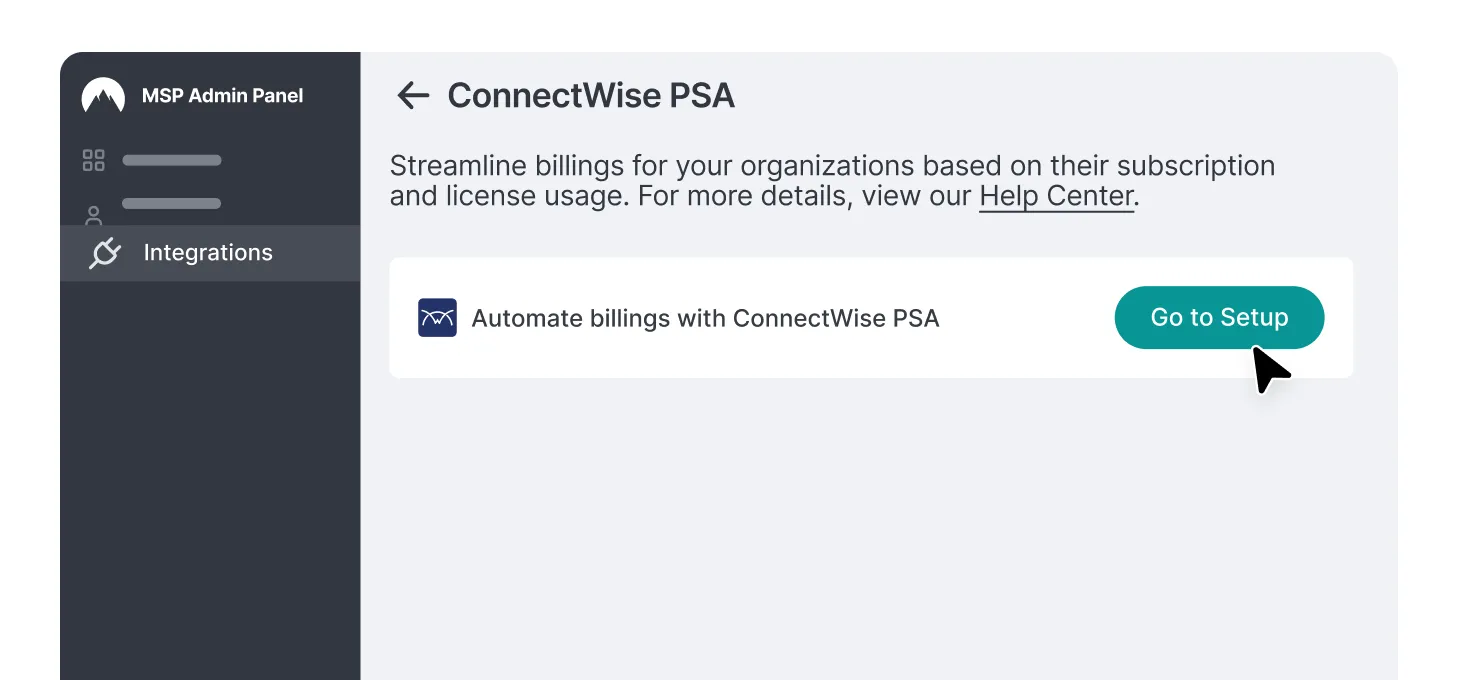Click the Automate billings with ConnectWise PSA text
The height and width of the screenshot is (680, 1460).
[x=705, y=318]
